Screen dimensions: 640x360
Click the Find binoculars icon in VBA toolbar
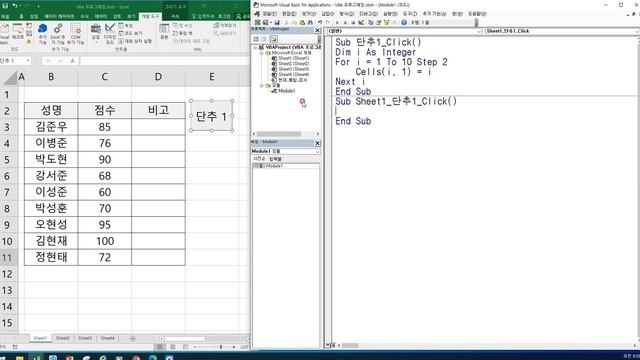tap(310, 22)
